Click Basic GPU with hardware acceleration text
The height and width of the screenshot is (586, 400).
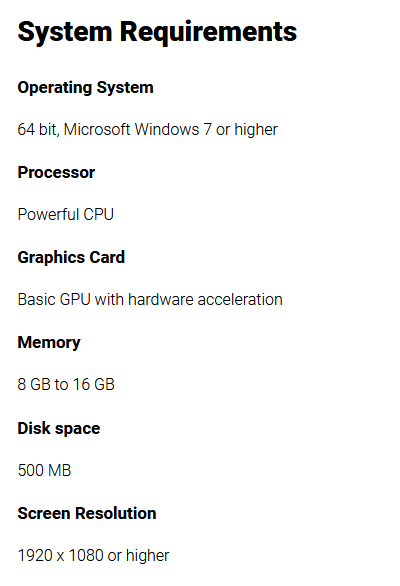(150, 300)
